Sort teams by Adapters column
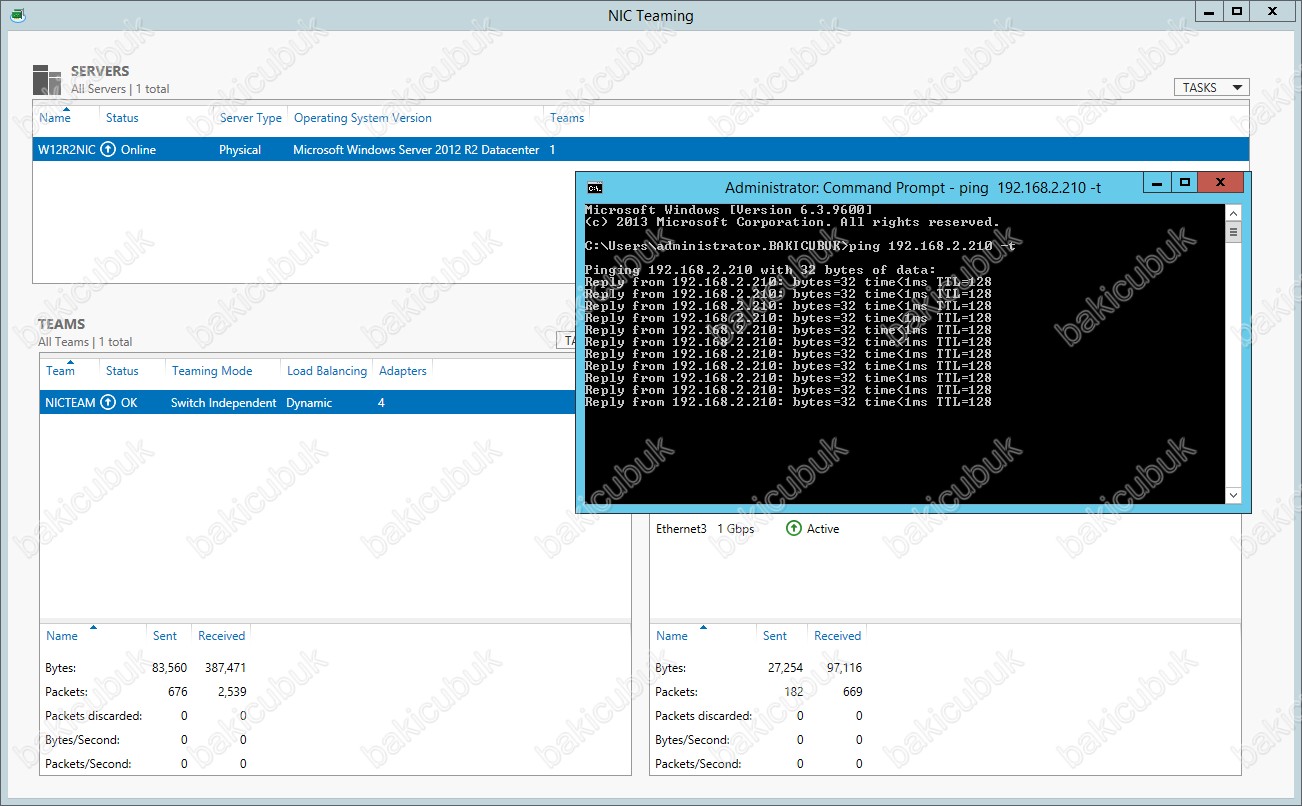 pos(403,371)
